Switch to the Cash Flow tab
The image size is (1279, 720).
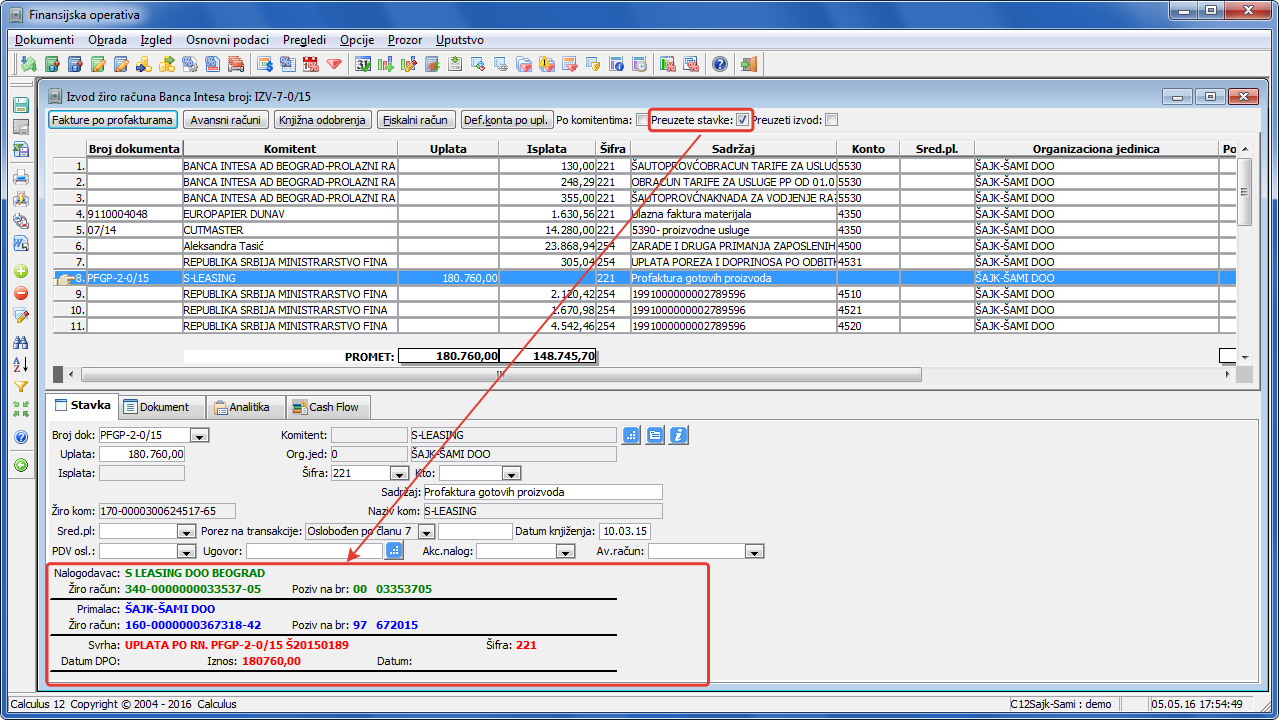[x=330, y=407]
